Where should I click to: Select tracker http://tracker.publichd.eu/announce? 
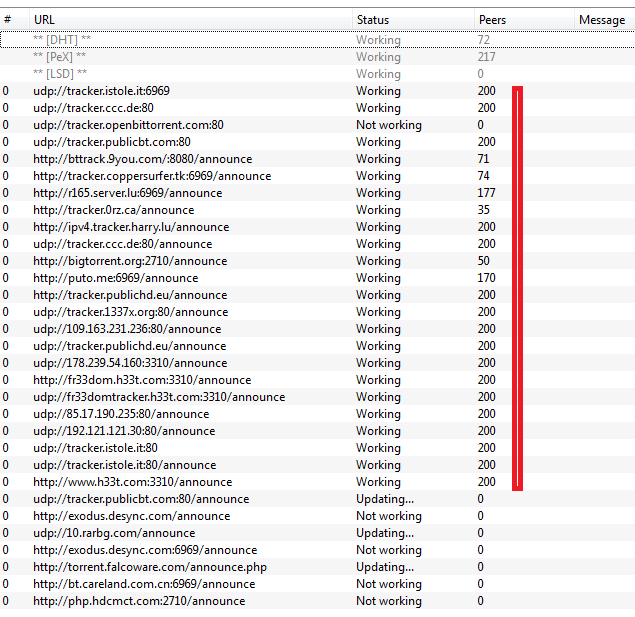(x=318, y=295)
